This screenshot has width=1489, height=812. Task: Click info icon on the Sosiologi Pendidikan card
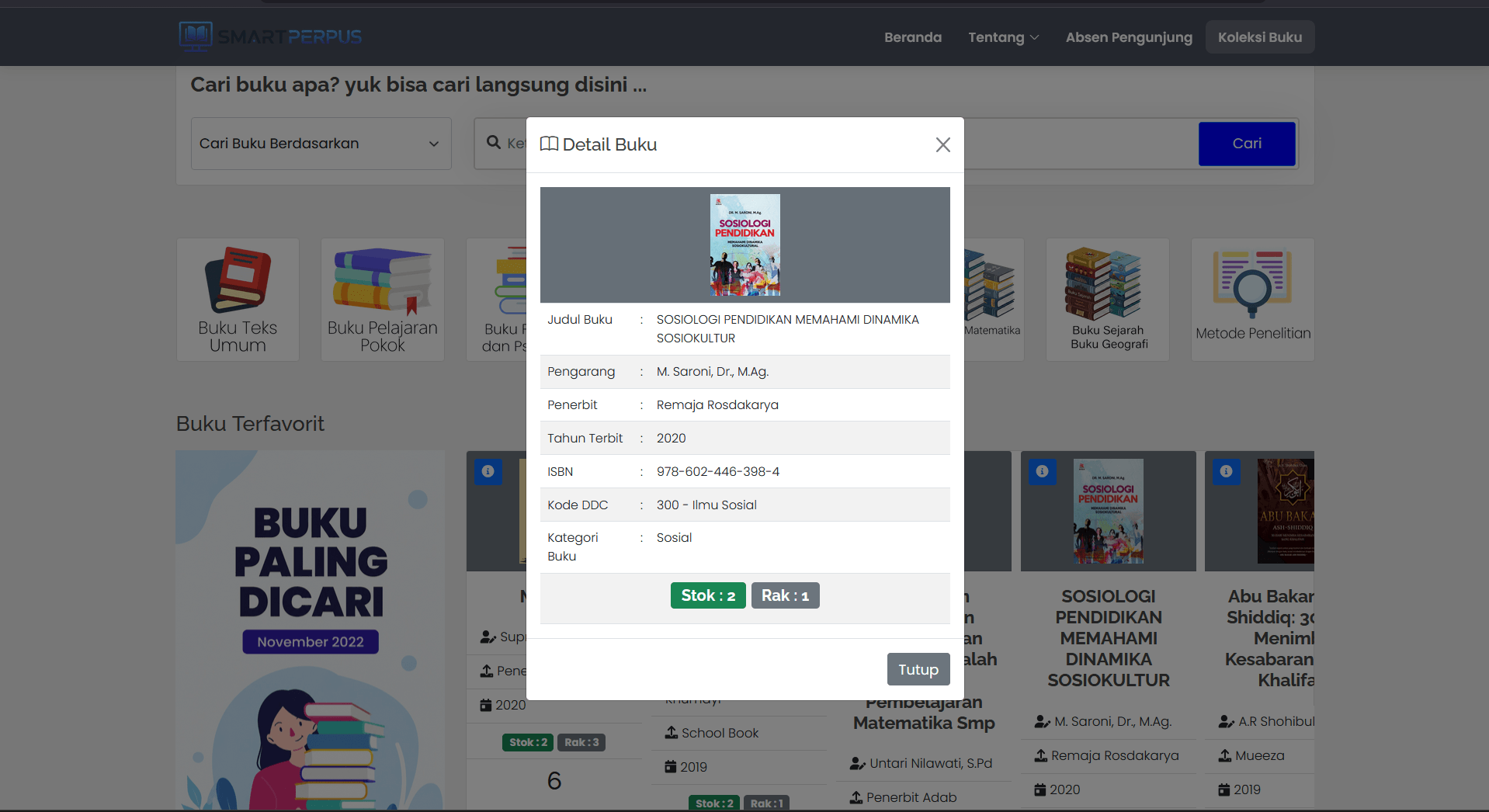(1043, 471)
